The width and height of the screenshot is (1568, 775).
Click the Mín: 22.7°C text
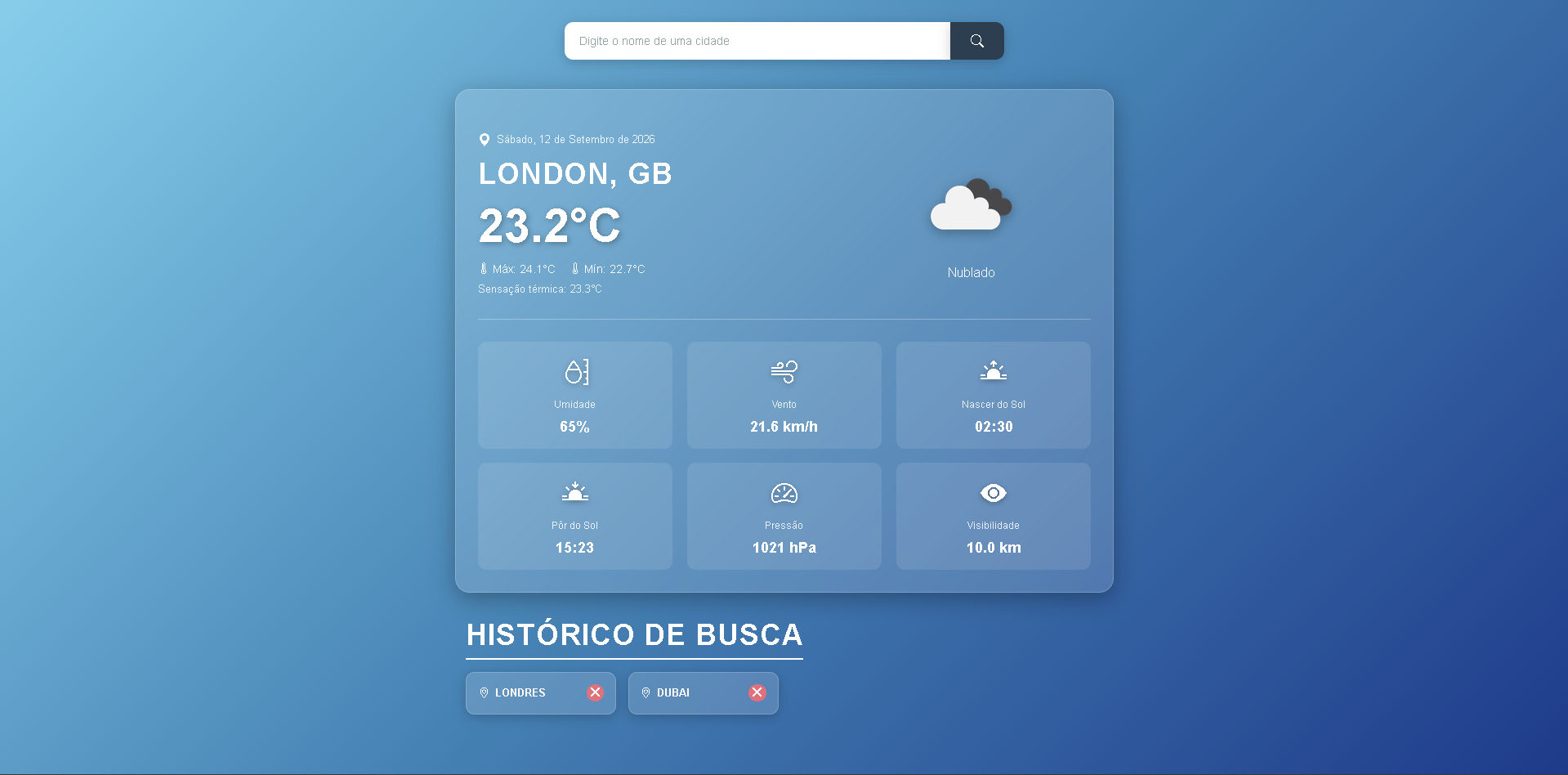[x=614, y=269]
